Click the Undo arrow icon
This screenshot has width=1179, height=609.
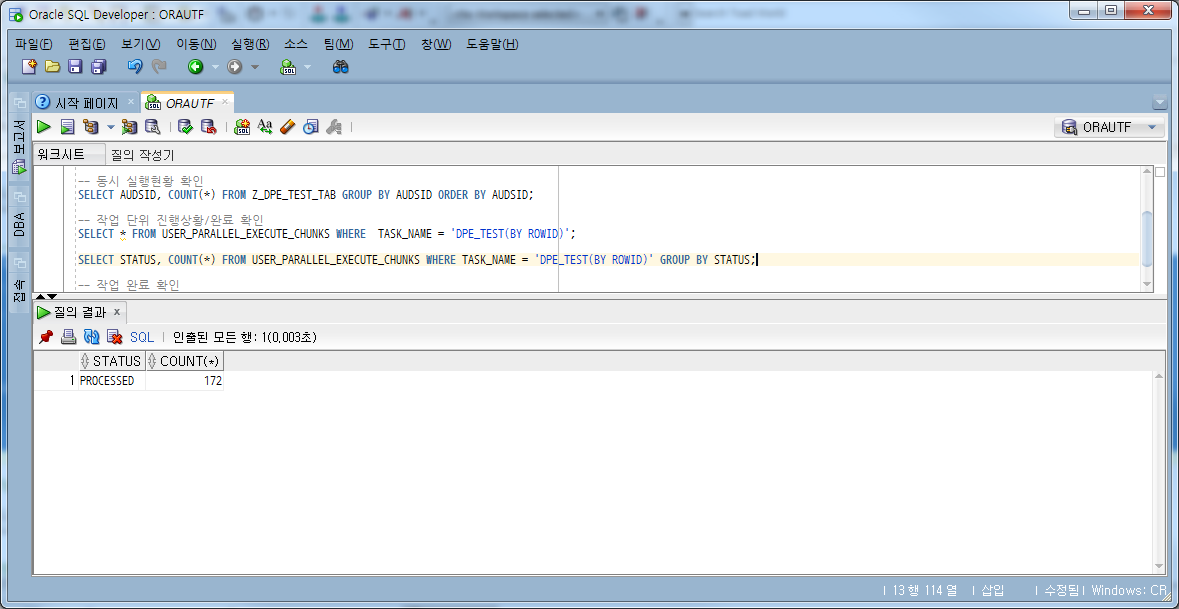click(x=135, y=67)
